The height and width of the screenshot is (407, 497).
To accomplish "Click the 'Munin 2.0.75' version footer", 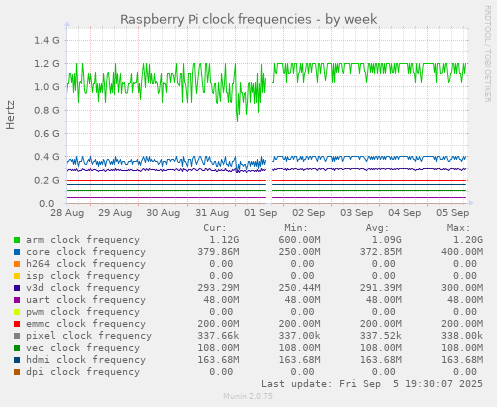I will (x=248, y=396).
